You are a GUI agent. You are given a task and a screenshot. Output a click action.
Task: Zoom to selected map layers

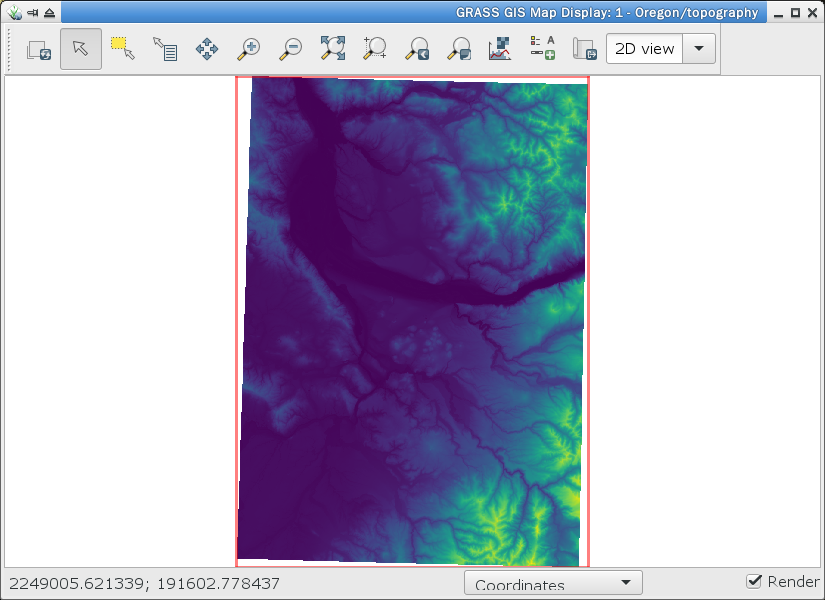(x=333, y=49)
